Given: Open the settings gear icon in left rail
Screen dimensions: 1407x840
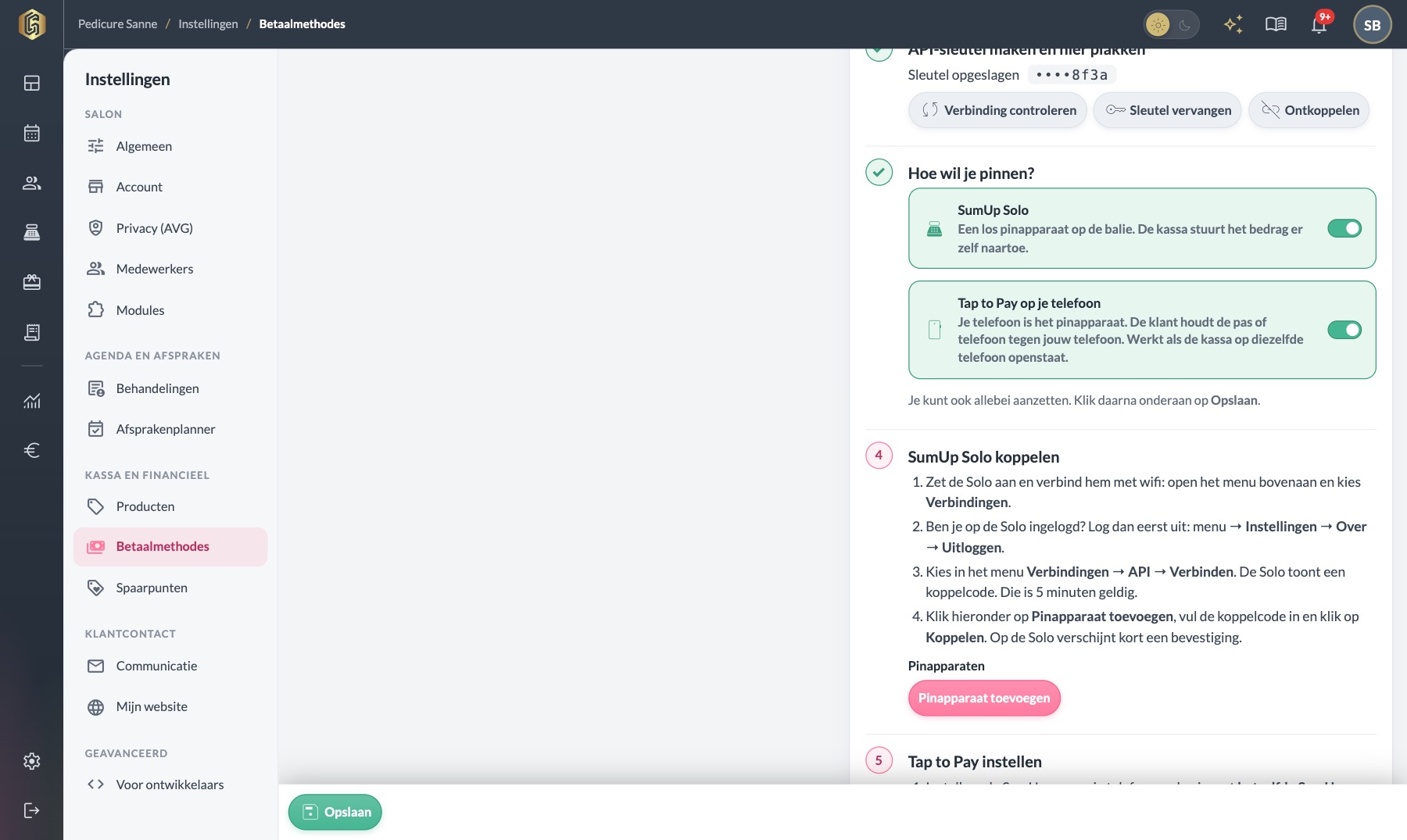Looking at the screenshot, I should 32,761.
